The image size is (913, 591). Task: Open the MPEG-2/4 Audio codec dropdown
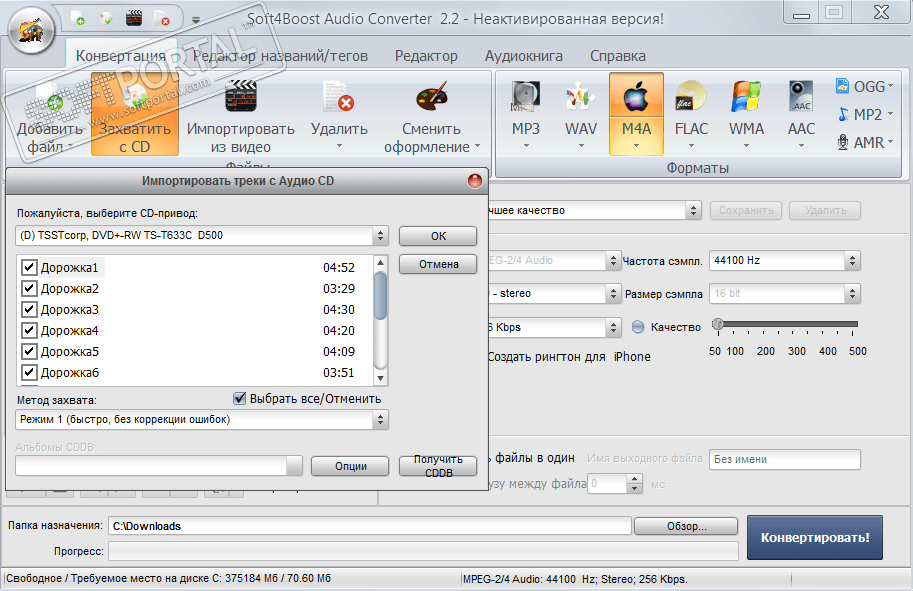click(x=613, y=260)
